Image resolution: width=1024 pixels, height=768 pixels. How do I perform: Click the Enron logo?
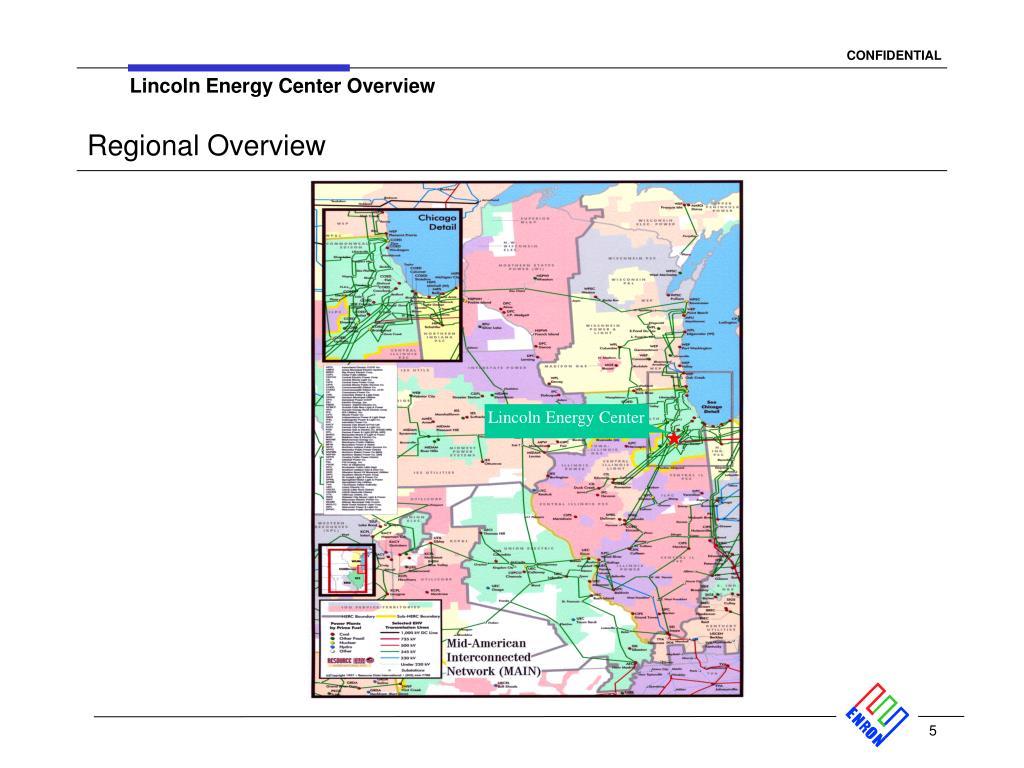[x=876, y=715]
